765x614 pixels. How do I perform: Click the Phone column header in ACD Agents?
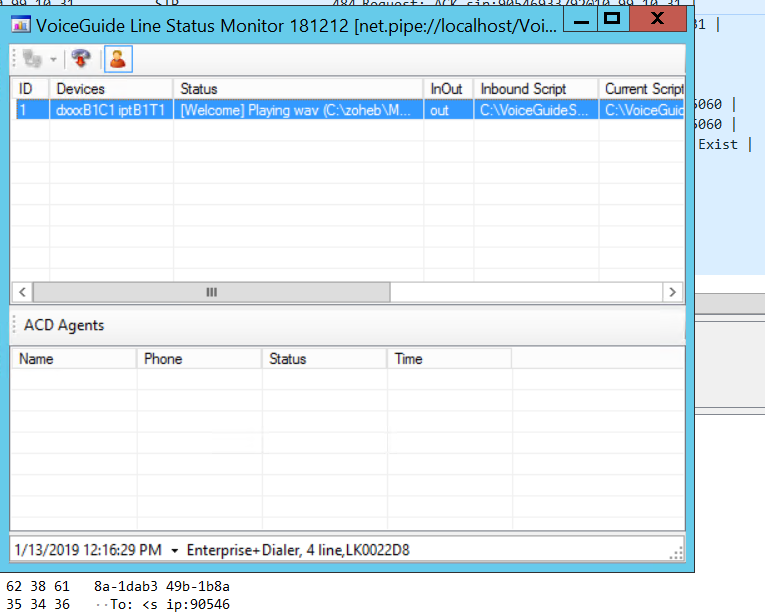click(x=199, y=359)
